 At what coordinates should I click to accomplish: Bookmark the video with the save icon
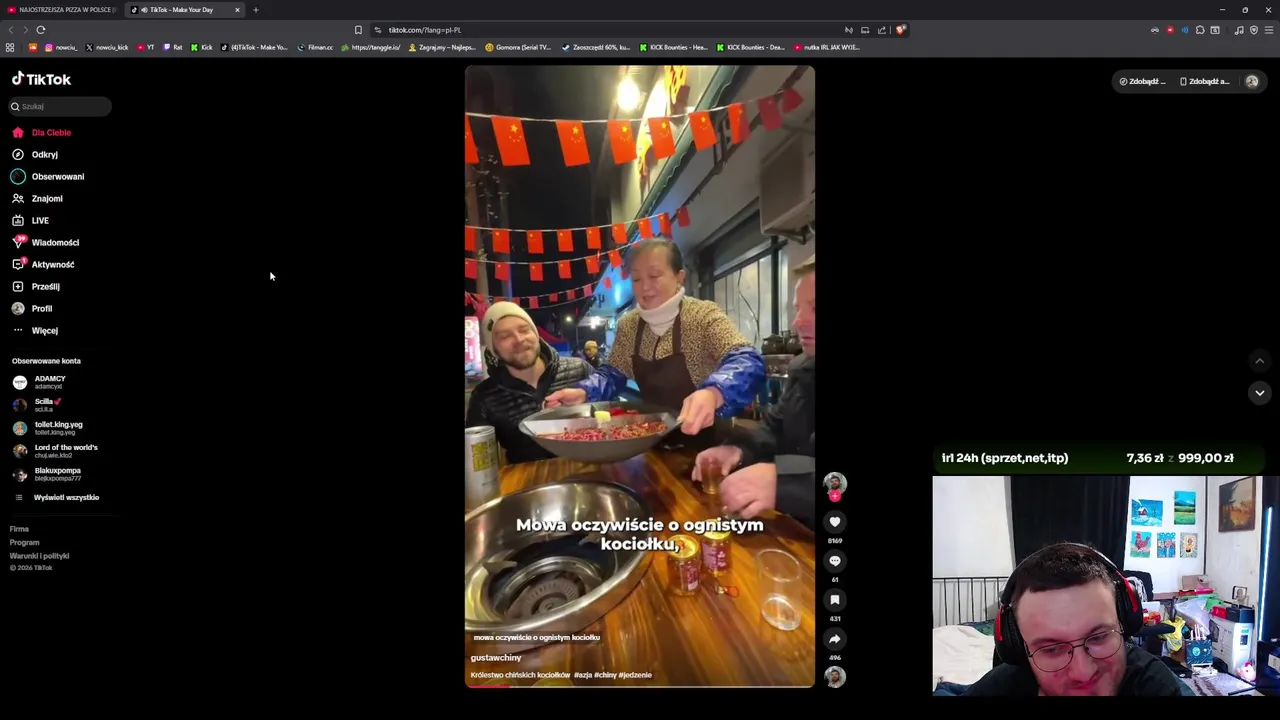(835, 600)
